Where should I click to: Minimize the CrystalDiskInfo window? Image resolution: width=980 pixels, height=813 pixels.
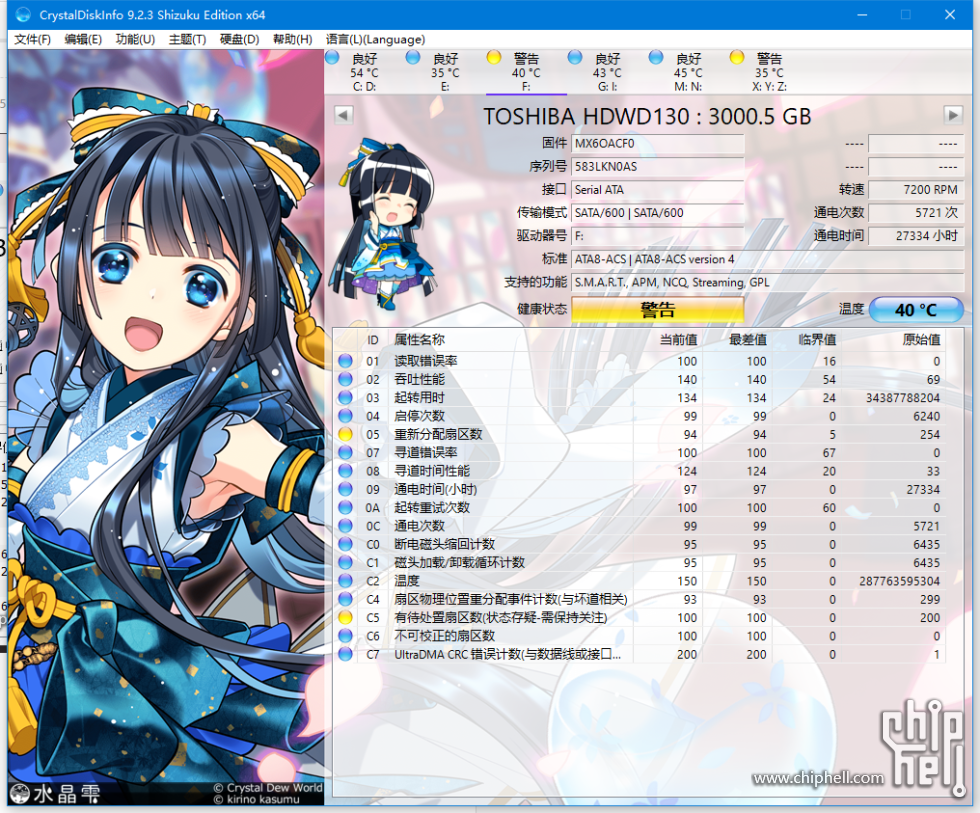862,14
